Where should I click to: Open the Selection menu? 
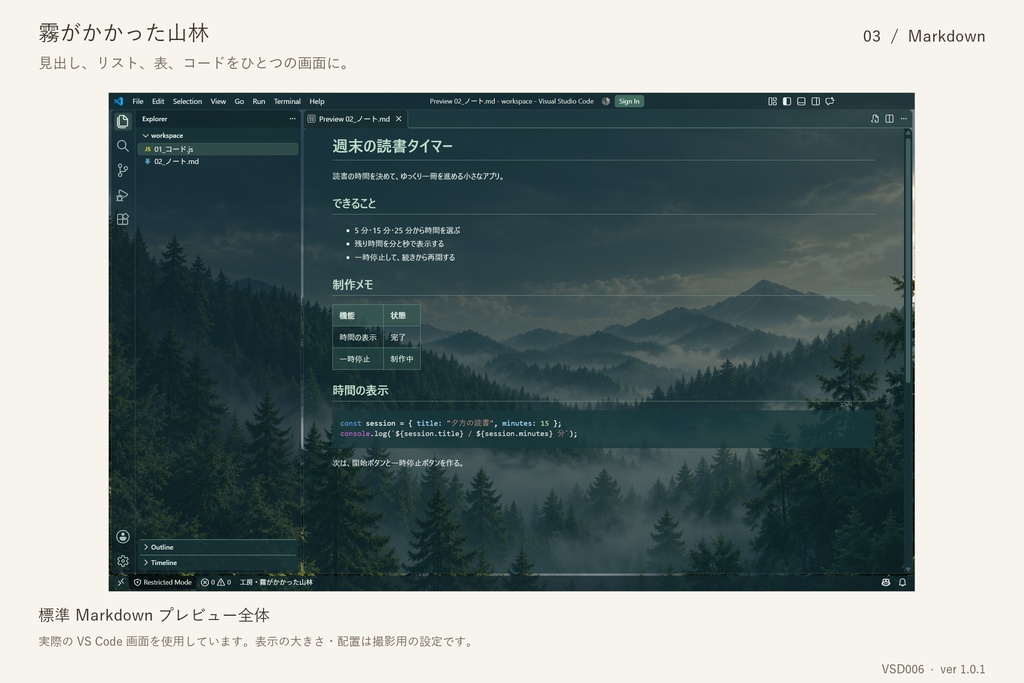187,101
